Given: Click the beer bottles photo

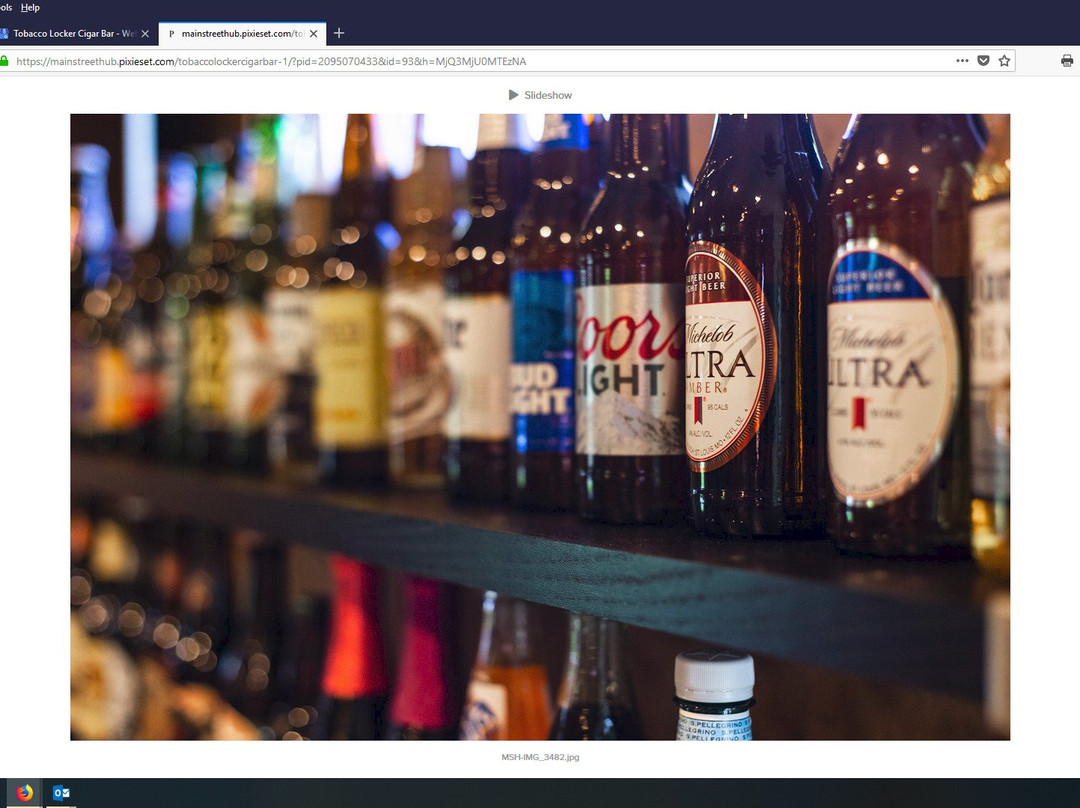Looking at the screenshot, I should [x=540, y=427].
